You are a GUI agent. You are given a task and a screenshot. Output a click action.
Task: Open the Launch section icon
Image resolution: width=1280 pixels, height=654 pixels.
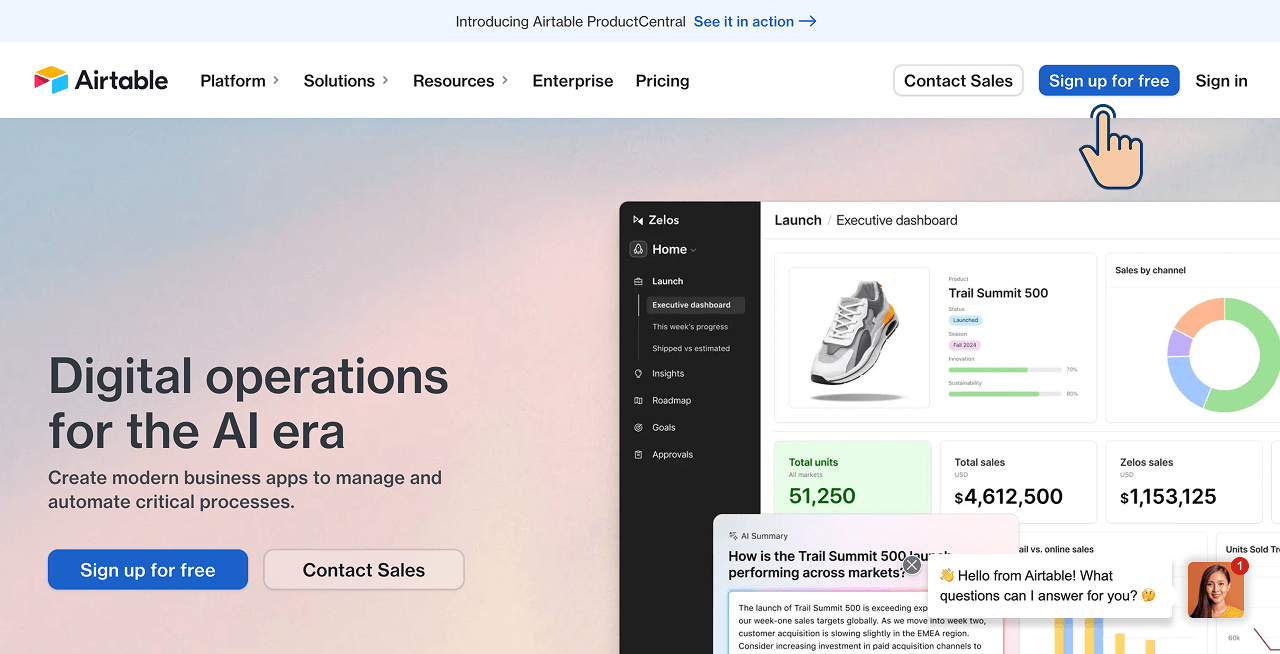tap(638, 281)
